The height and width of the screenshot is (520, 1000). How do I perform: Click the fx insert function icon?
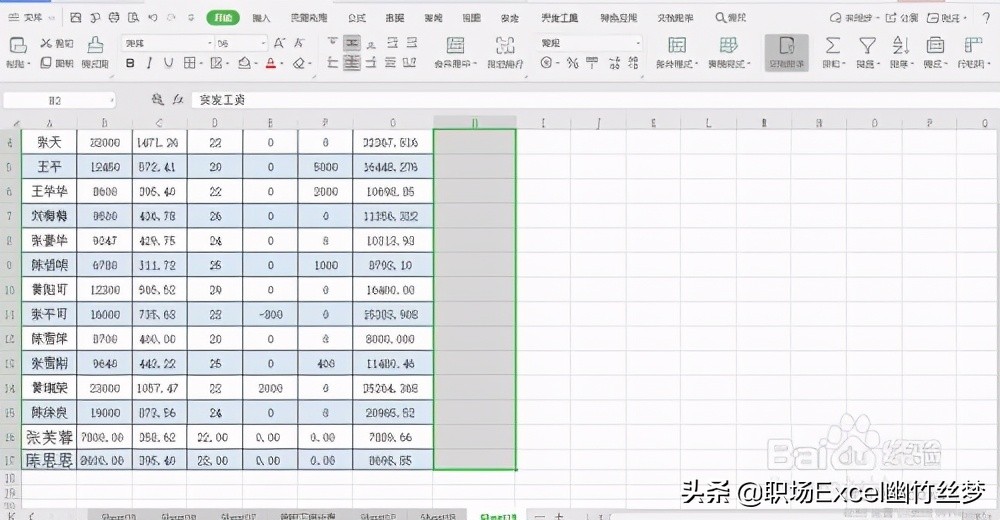[178, 100]
